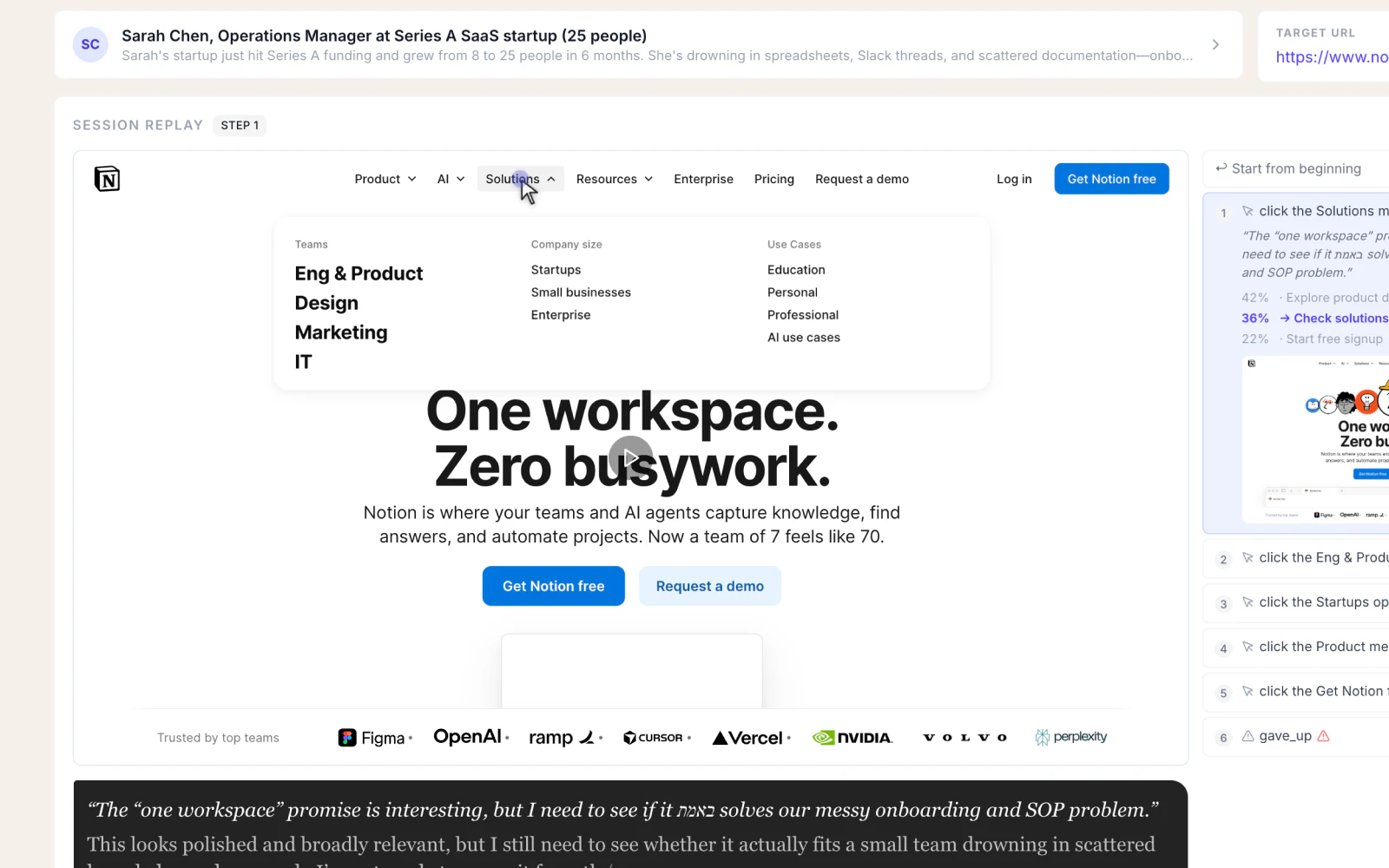Collapse the Solutions dropdown
Screen dimensions: 1389x868
pyautogui.click(x=521, y=179)
